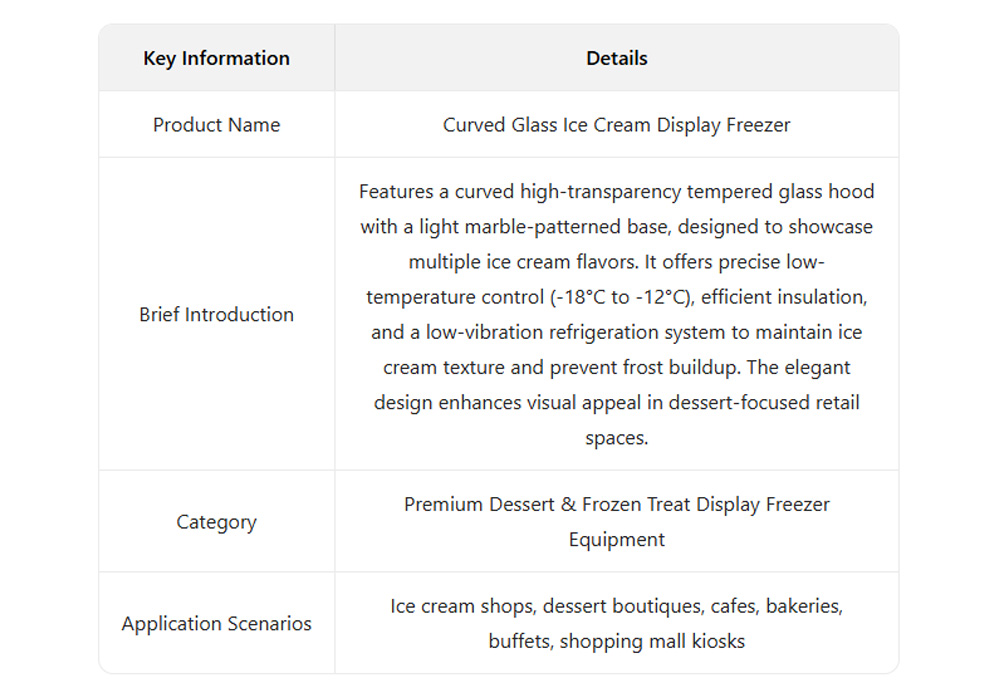Click the Key Information column header
Image resolution: width=1000 pixels, height=700 pixels.
216,58
